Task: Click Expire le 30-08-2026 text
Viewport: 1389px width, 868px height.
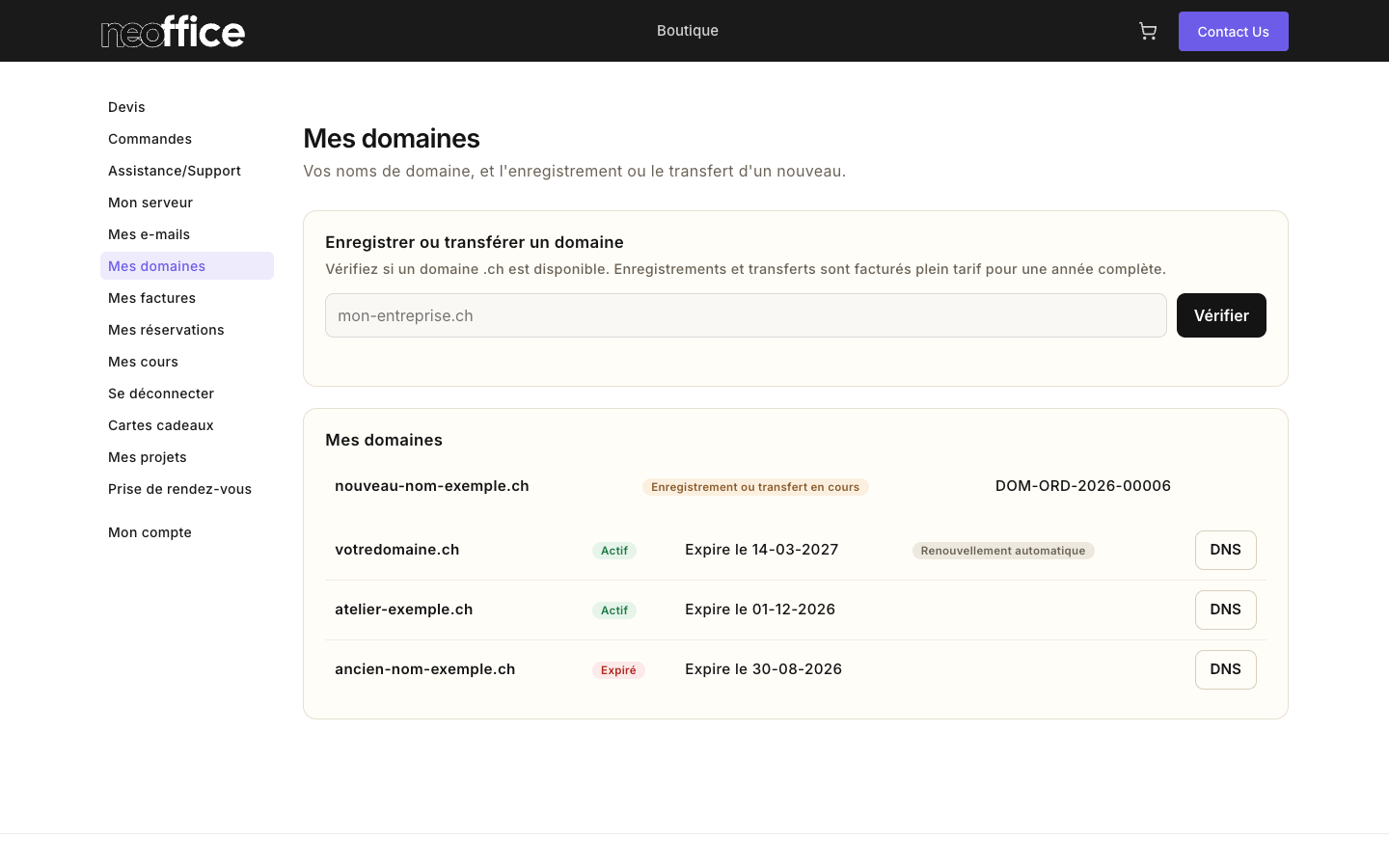Action: click(763, 669)
